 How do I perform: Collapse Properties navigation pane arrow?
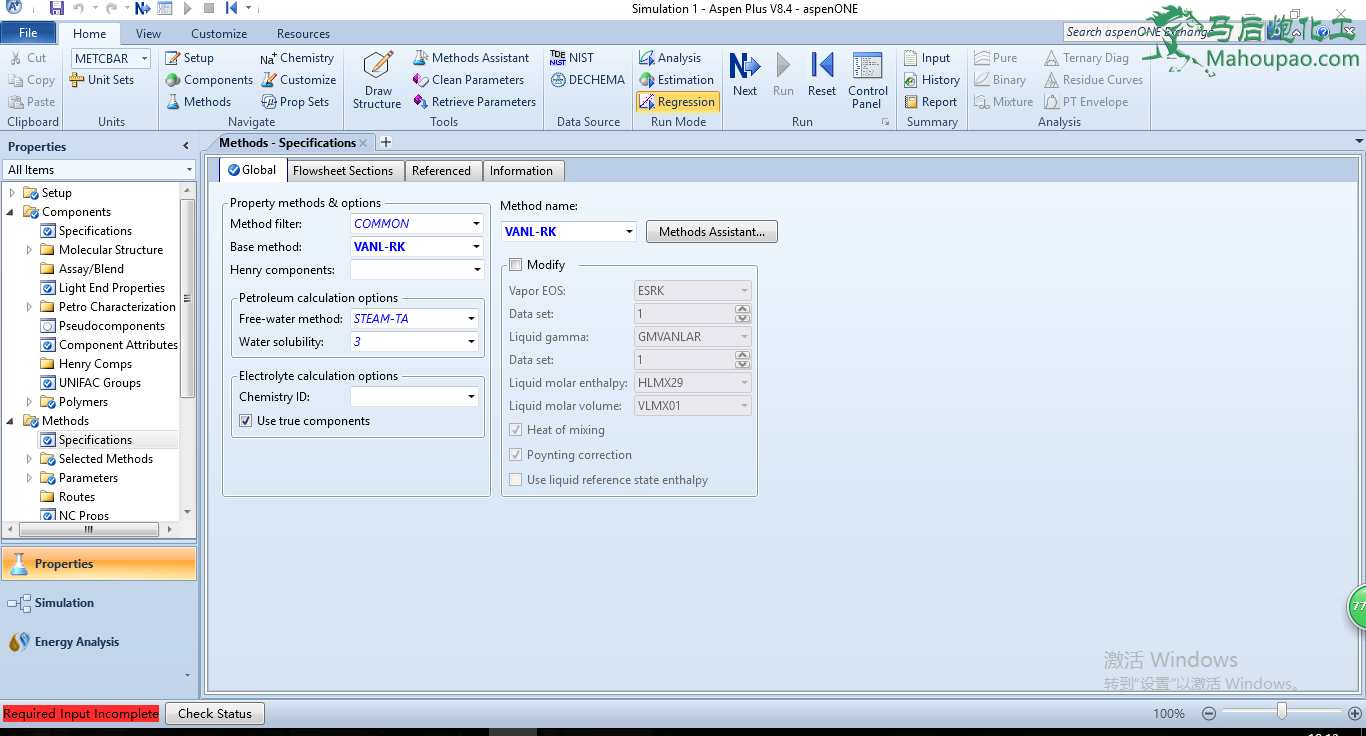[x=186, y=146]
